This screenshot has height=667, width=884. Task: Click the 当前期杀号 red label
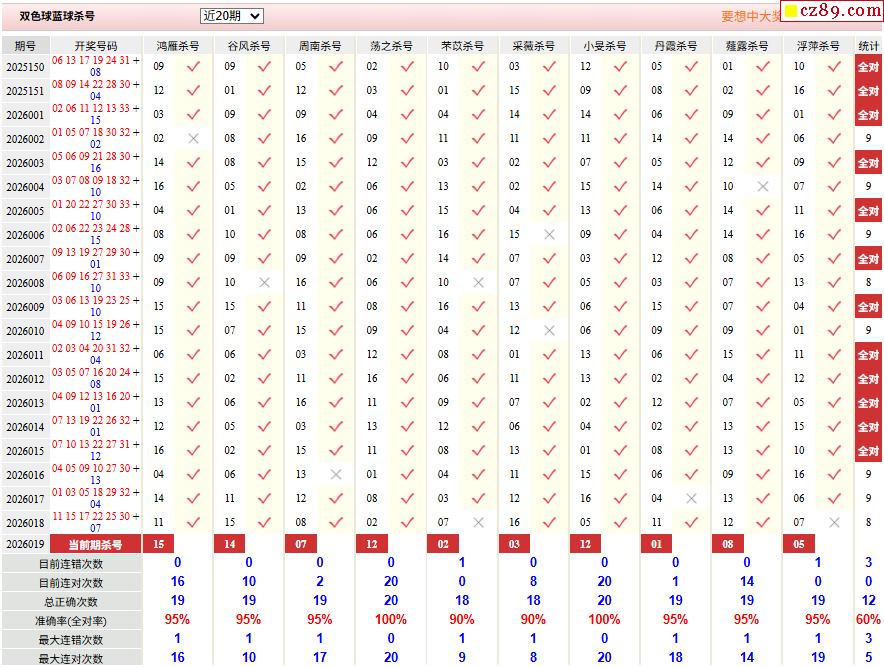coord(96,545)
